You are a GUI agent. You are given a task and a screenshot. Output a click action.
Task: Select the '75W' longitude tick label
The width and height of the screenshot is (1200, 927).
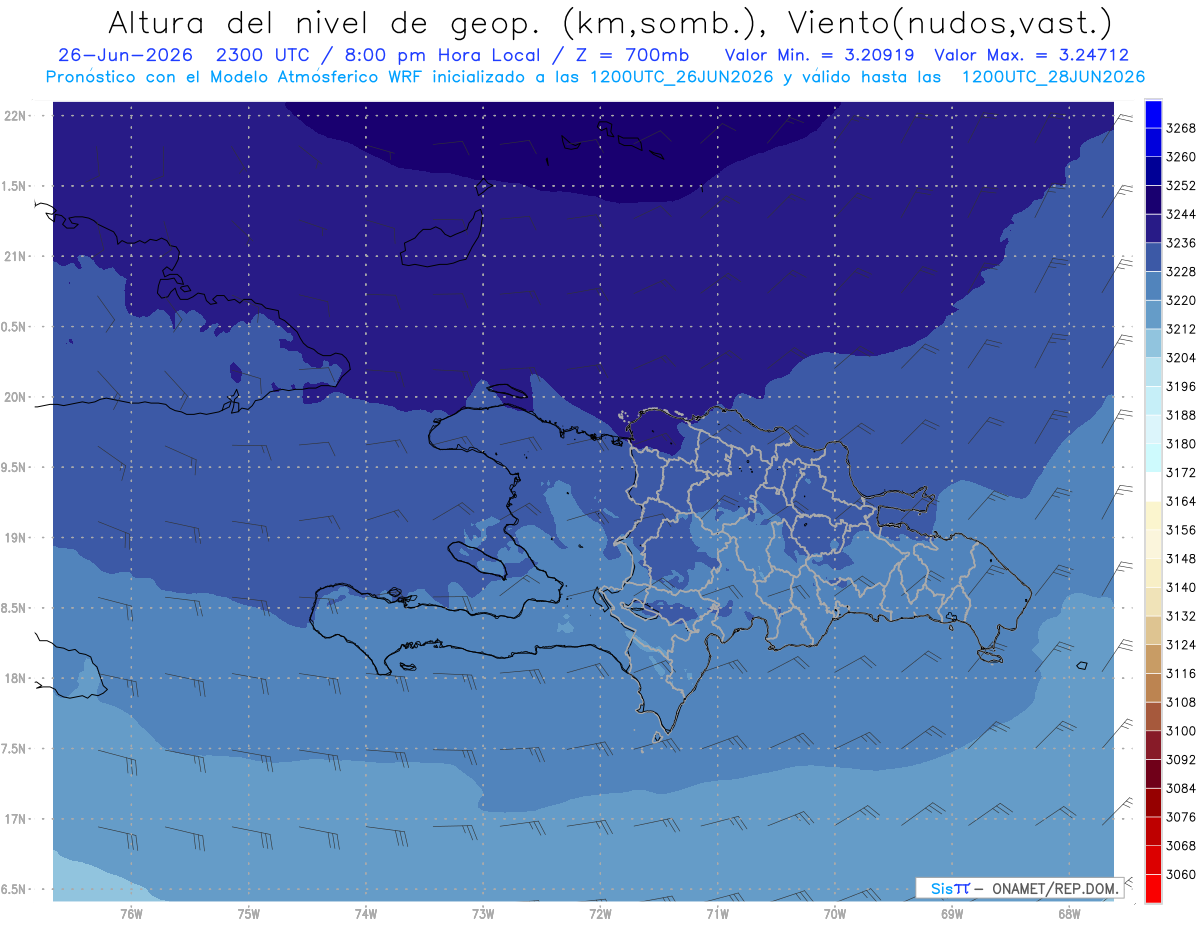248,914
